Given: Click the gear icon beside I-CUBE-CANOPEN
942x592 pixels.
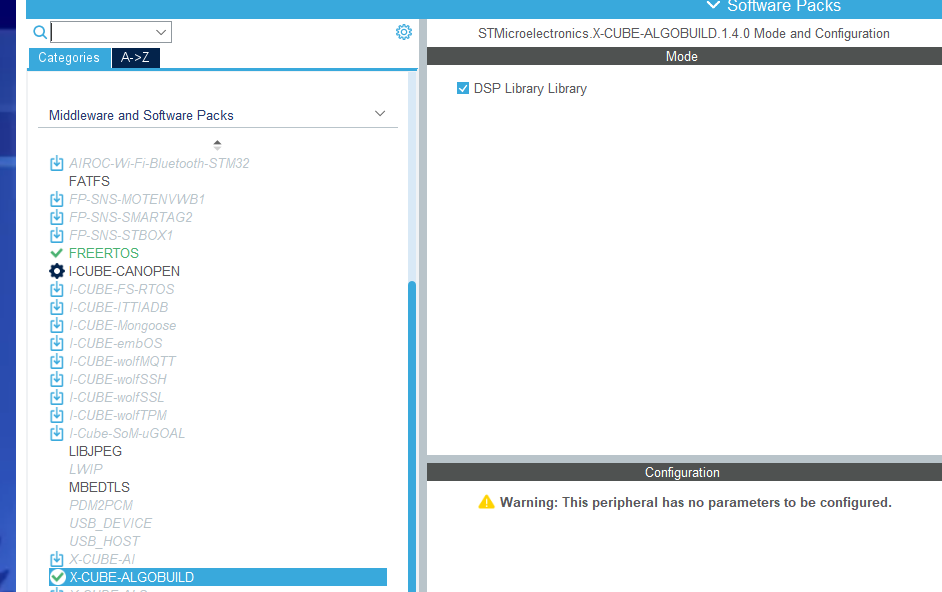Looking at the screenshot, I should [x=56, y=271].
